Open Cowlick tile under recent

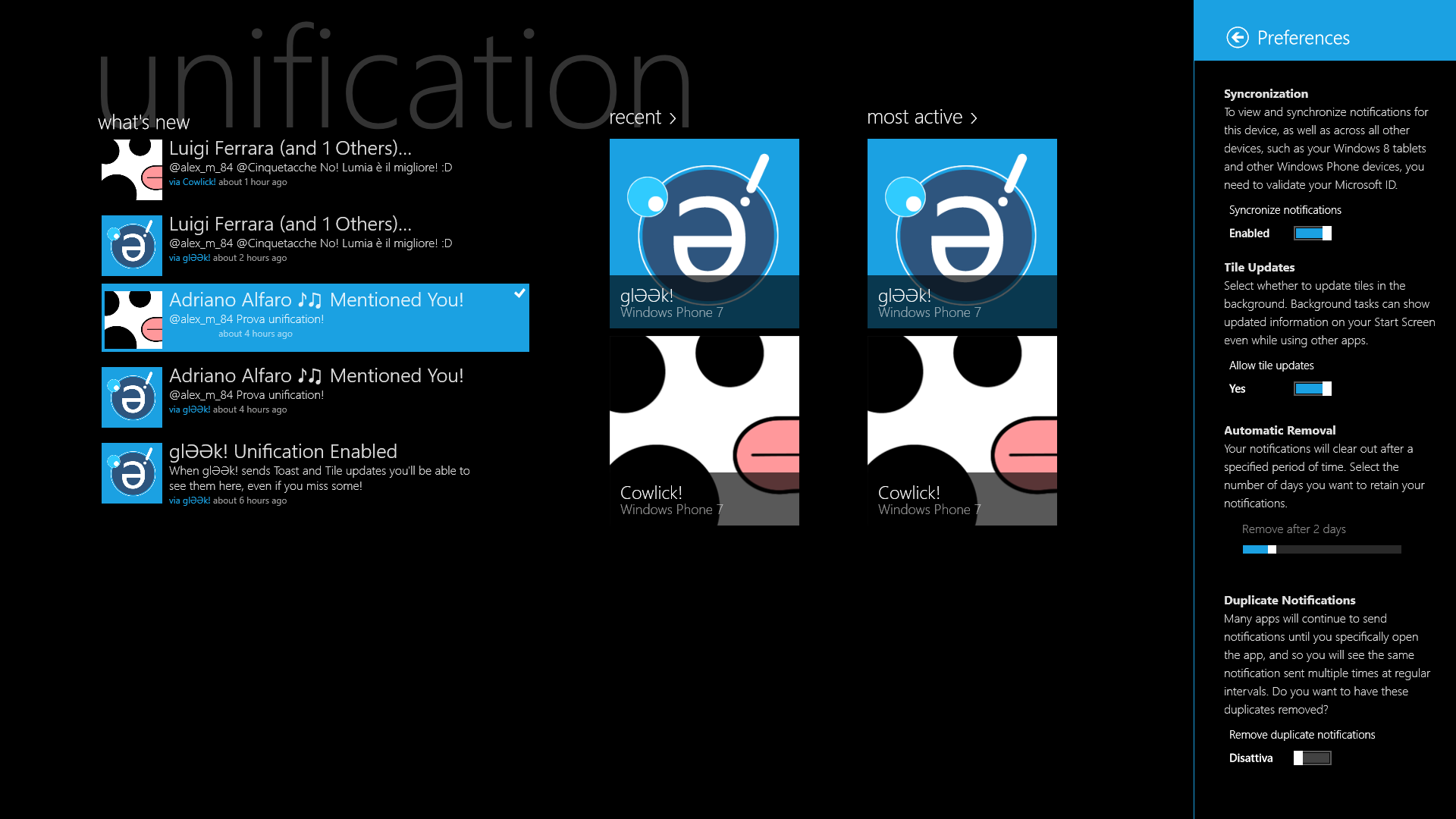point(704,431)
